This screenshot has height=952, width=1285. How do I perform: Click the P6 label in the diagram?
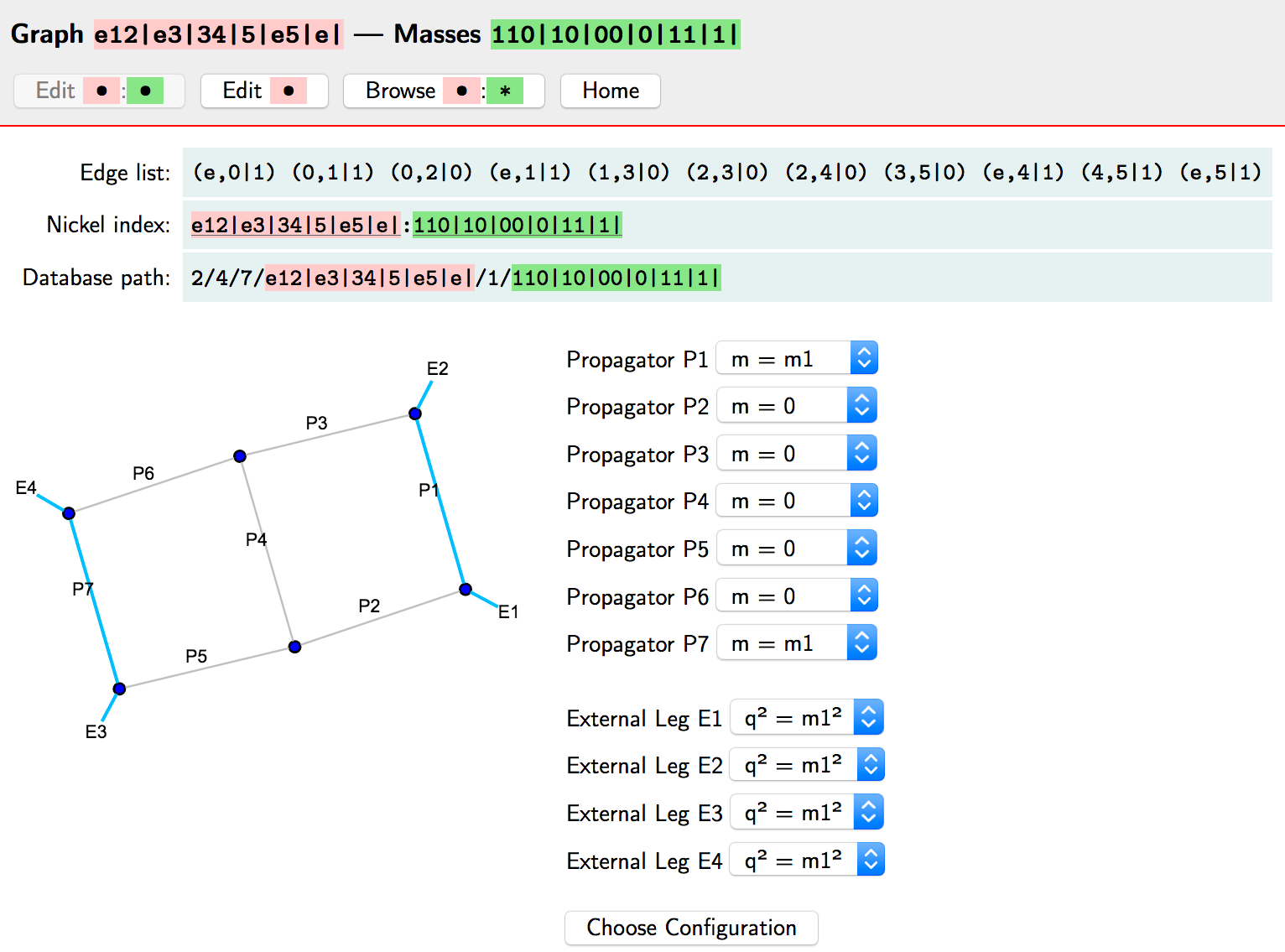click(143, 473)
